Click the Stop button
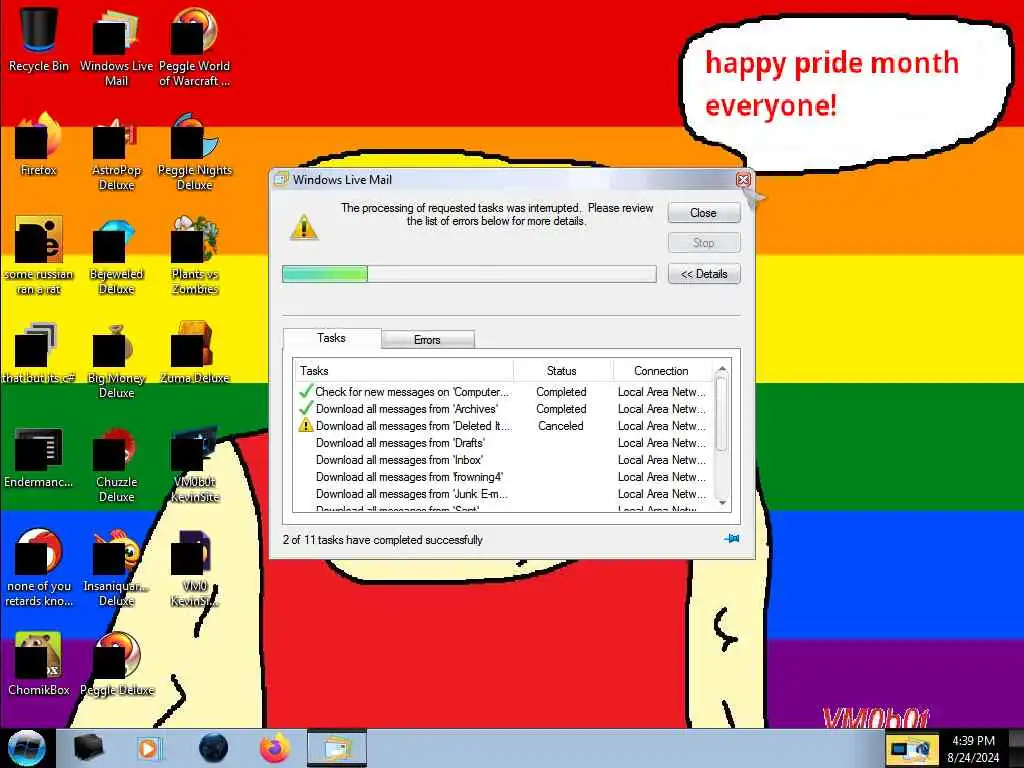Image resolution: width=1024 pixels, height=768 pixels. (704, 243)
